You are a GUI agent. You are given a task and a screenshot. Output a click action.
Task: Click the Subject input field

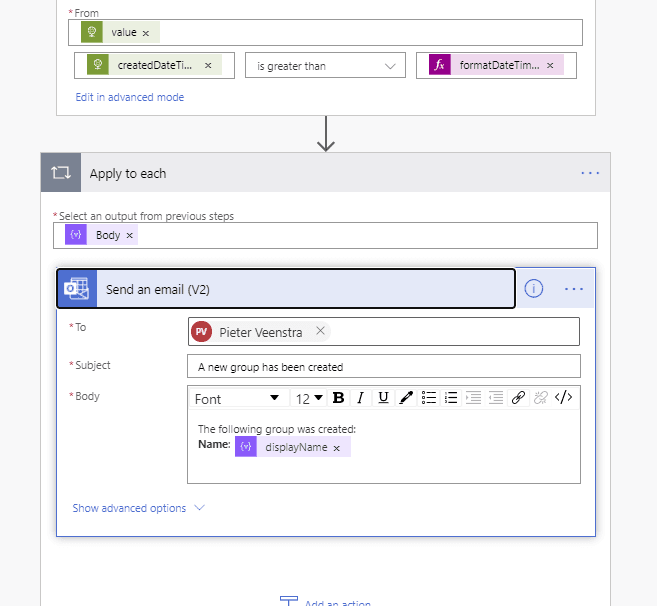pos(384,366)
